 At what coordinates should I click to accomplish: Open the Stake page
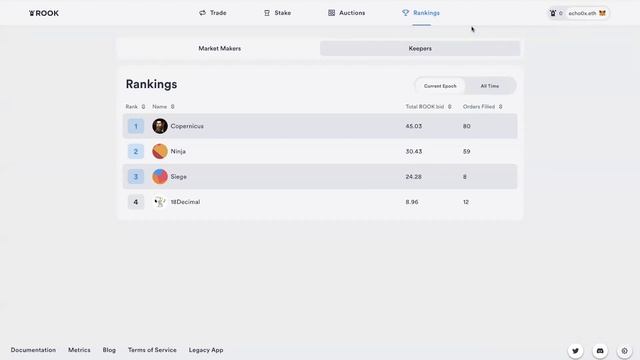point(278,13)
